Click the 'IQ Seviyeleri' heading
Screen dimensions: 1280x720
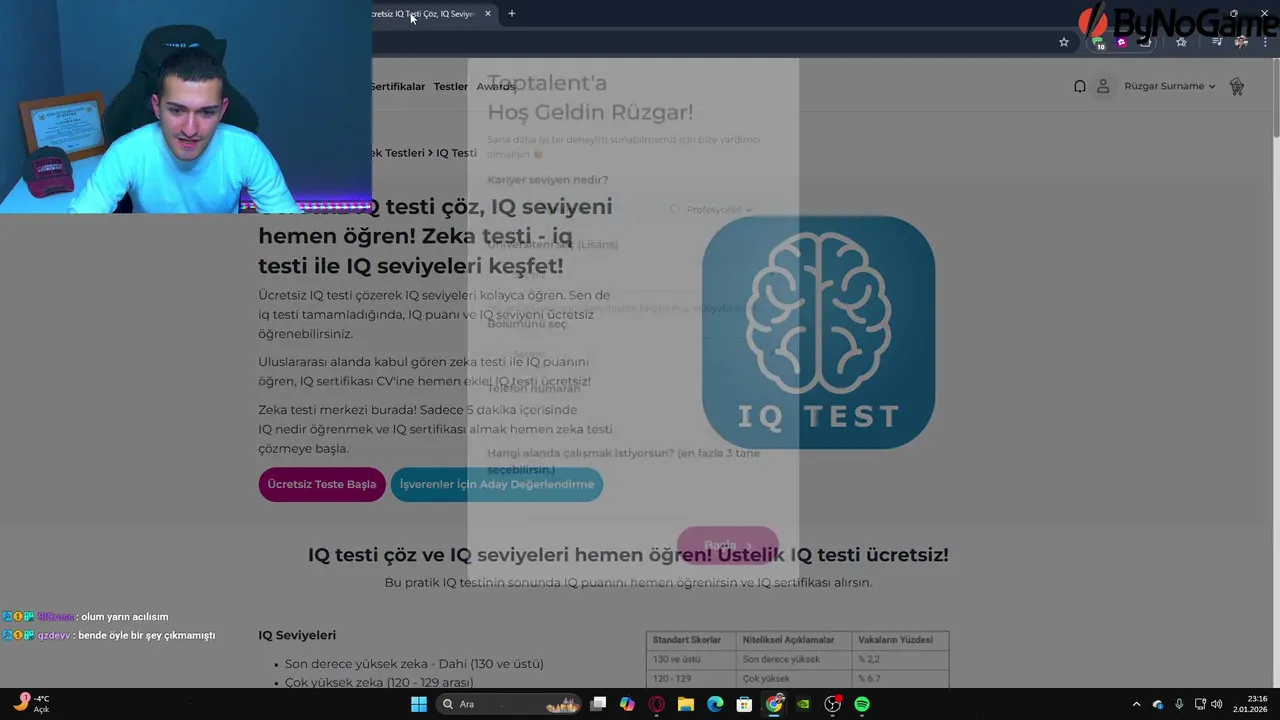[297, 635]
